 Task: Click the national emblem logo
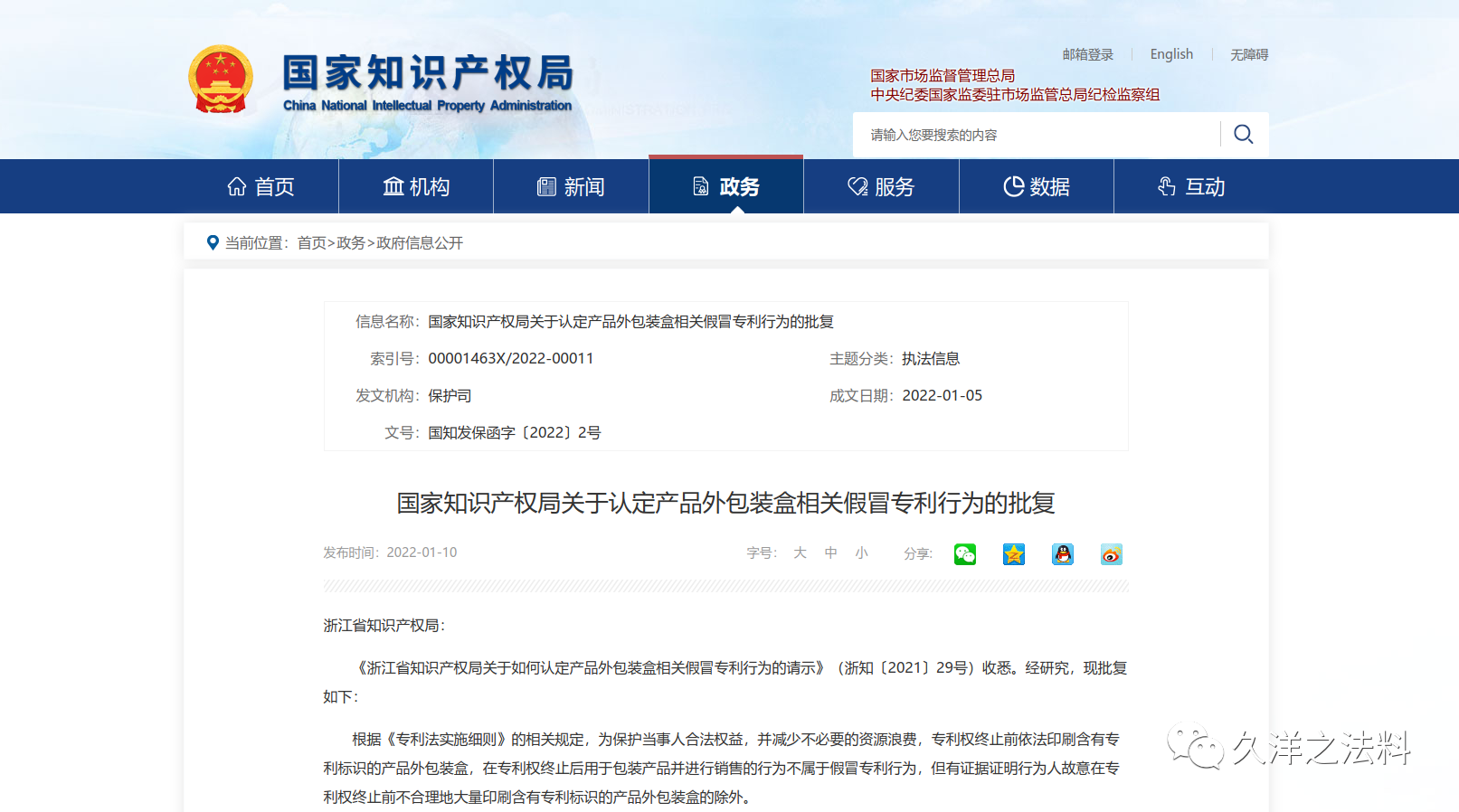point(221,80)
